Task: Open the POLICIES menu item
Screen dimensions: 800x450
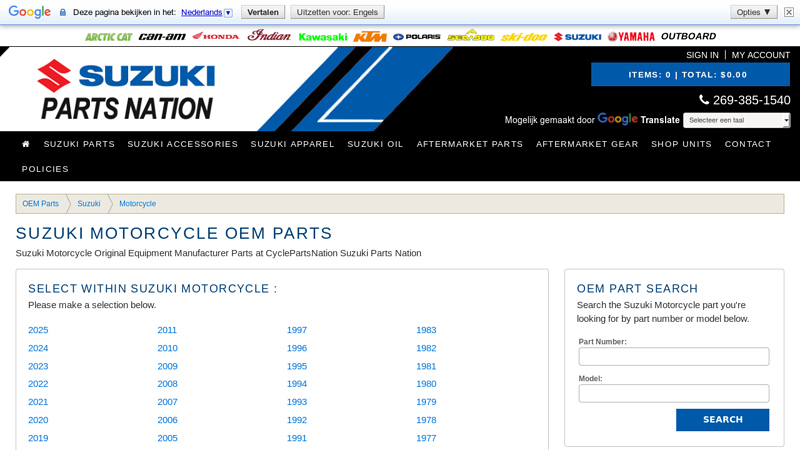Action: (45, 169)
